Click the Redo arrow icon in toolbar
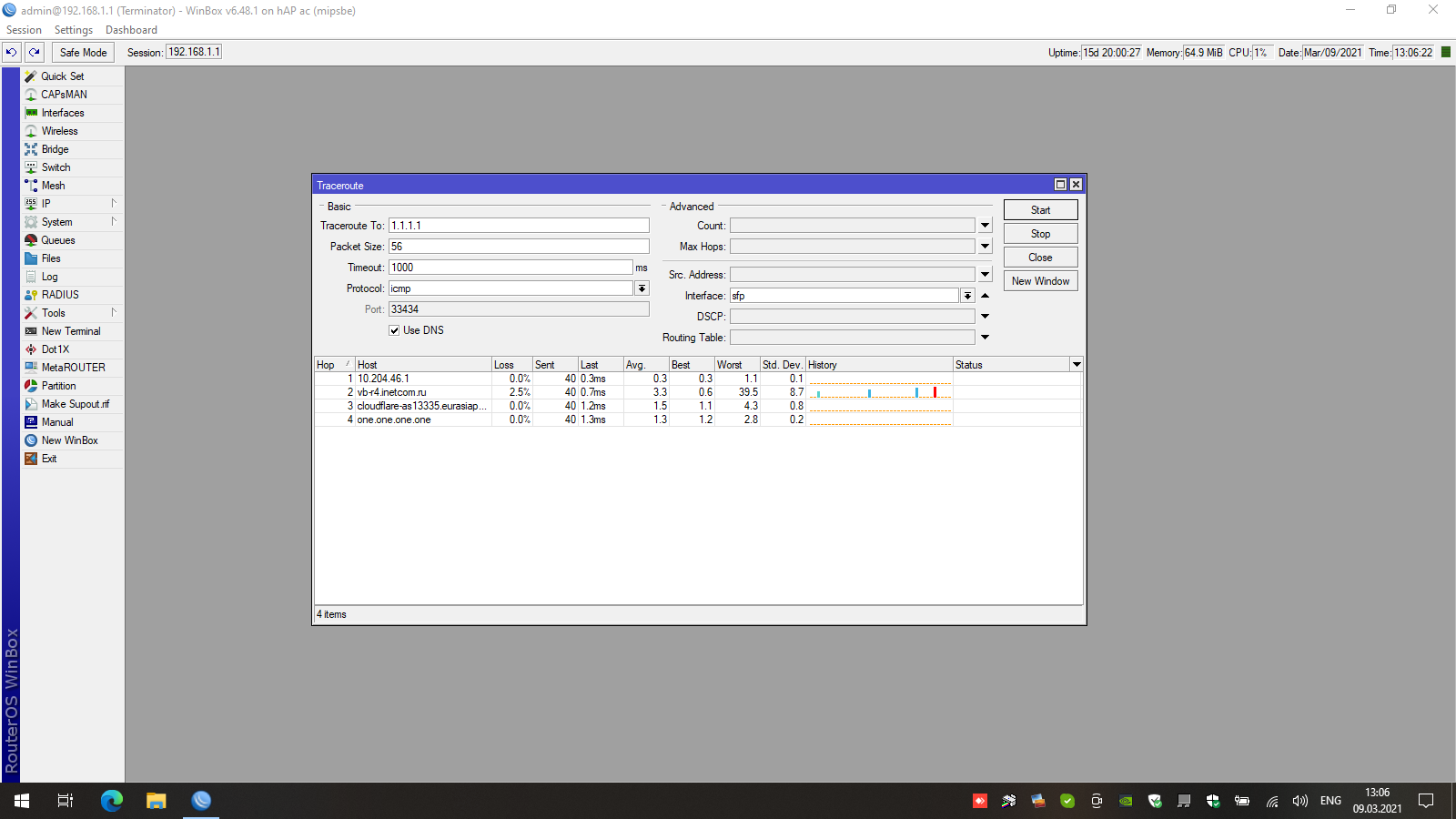Screen dimensions: 1456x819 click(x=35, y=53)
